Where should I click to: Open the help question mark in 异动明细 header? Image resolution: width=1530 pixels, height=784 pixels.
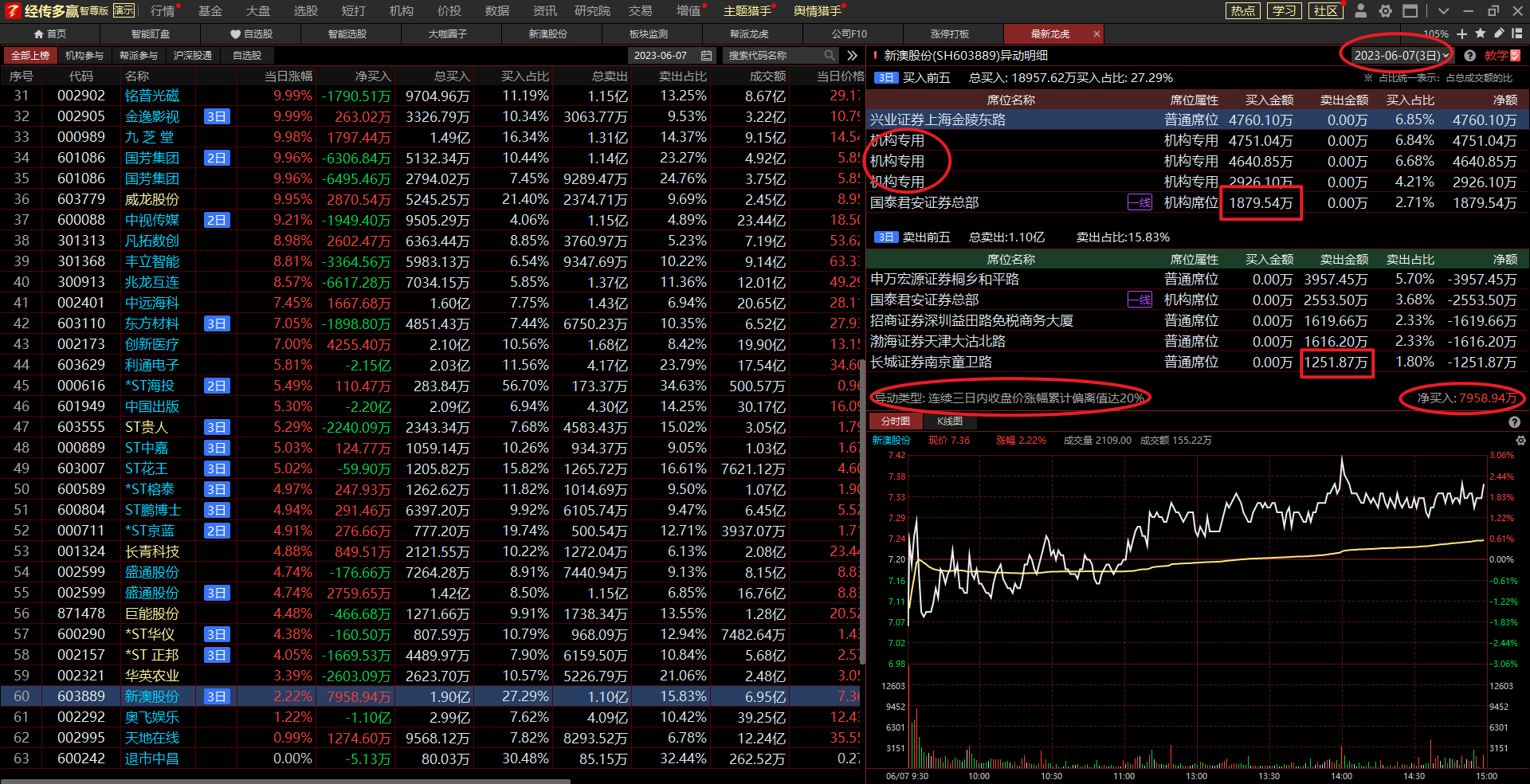1469,56
